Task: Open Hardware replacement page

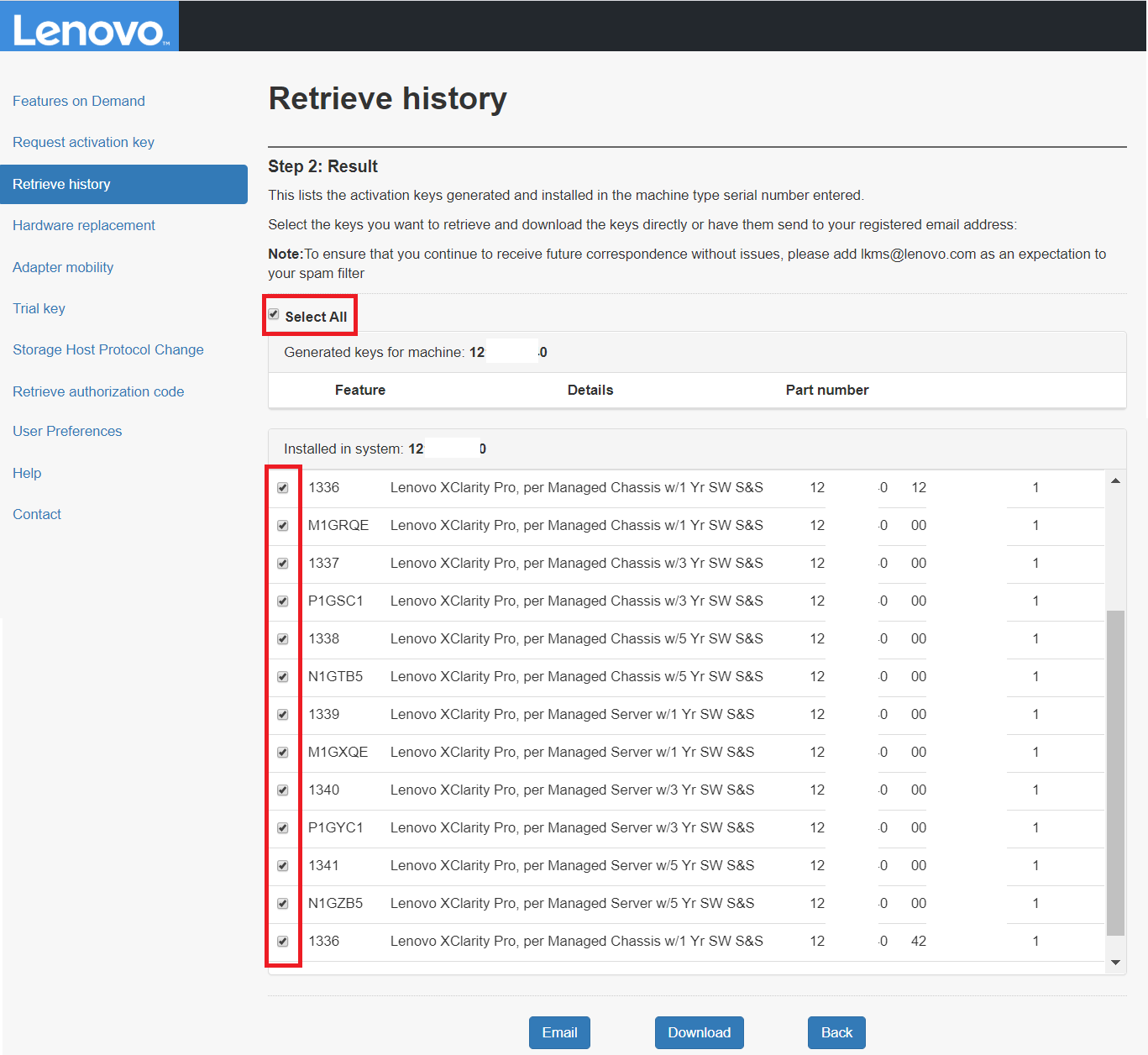Action: click(x=84, y=225)
